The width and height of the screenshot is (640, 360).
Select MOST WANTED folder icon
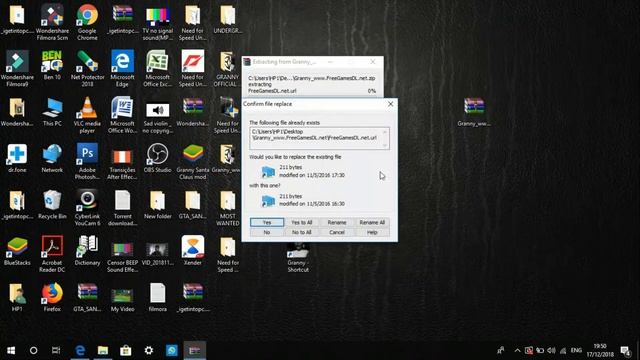pos(227,208)
